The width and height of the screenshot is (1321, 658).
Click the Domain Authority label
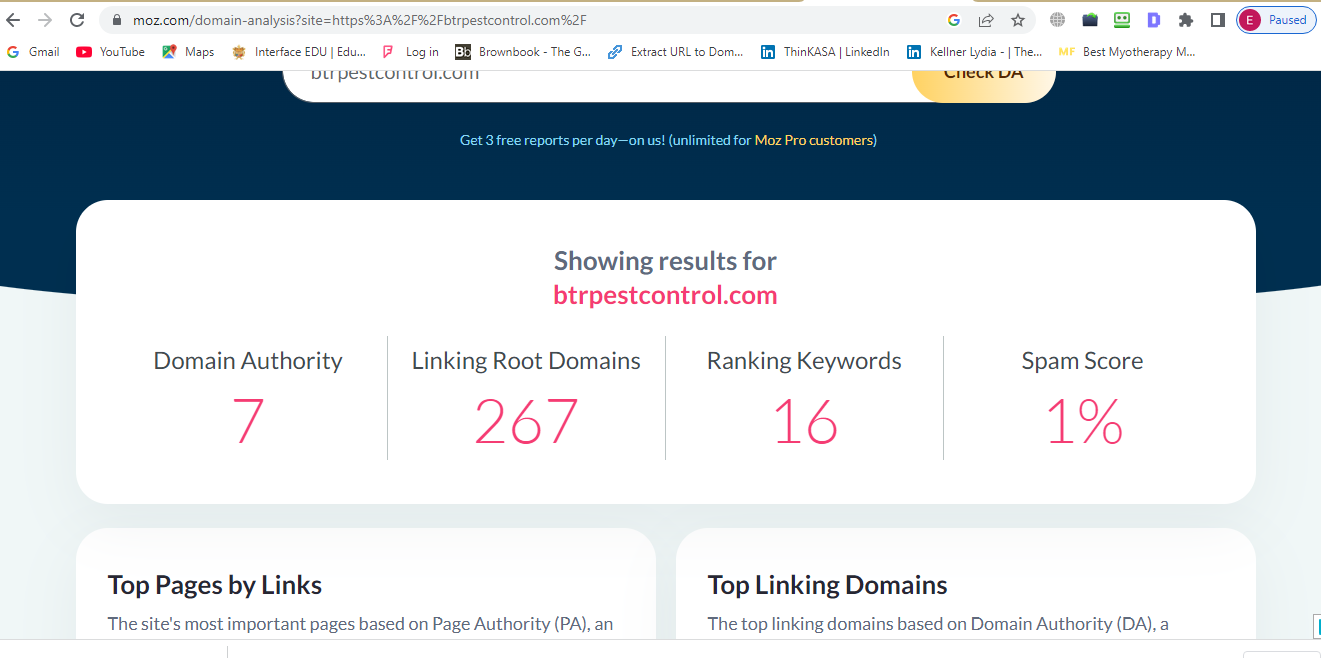[248, 361]
